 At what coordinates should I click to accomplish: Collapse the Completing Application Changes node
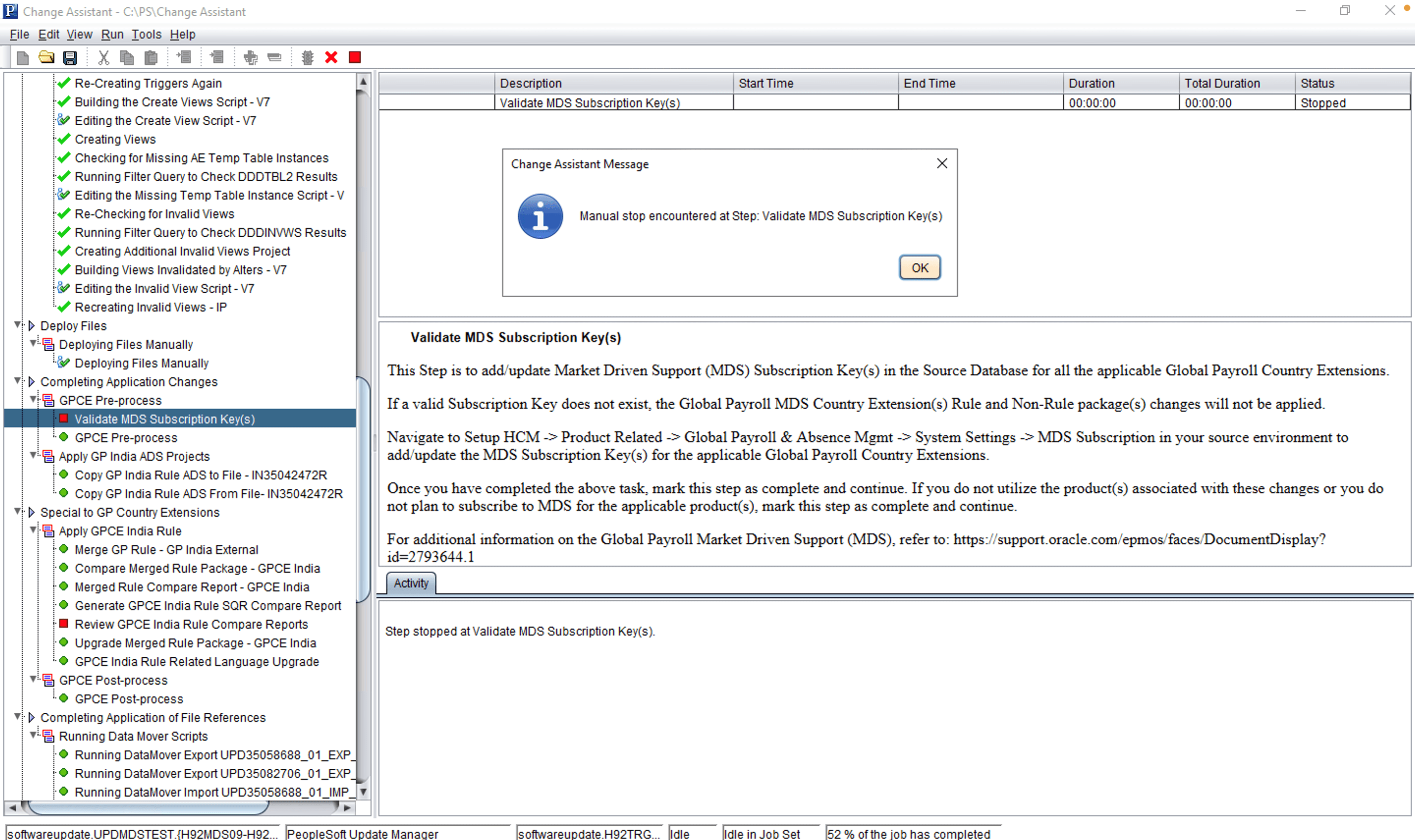pyautogui.click(x=18, y=382)
